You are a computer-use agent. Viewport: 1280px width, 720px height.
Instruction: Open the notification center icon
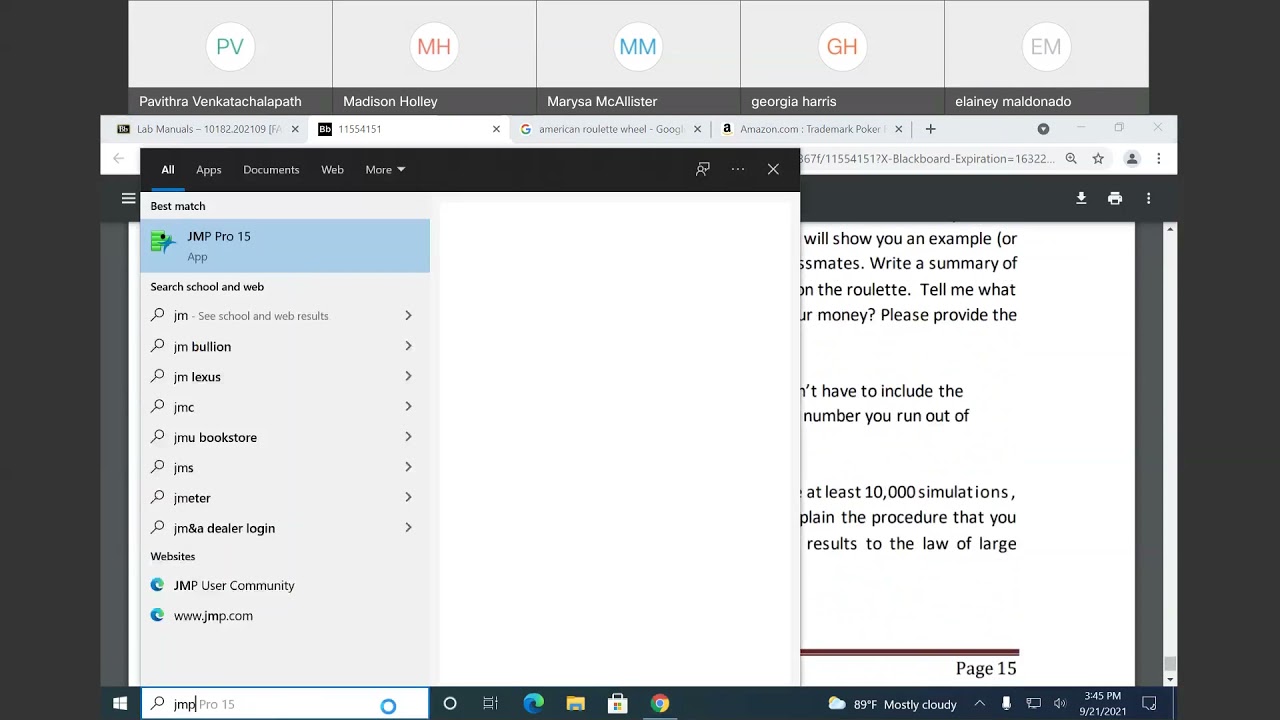pos(1150,704)
